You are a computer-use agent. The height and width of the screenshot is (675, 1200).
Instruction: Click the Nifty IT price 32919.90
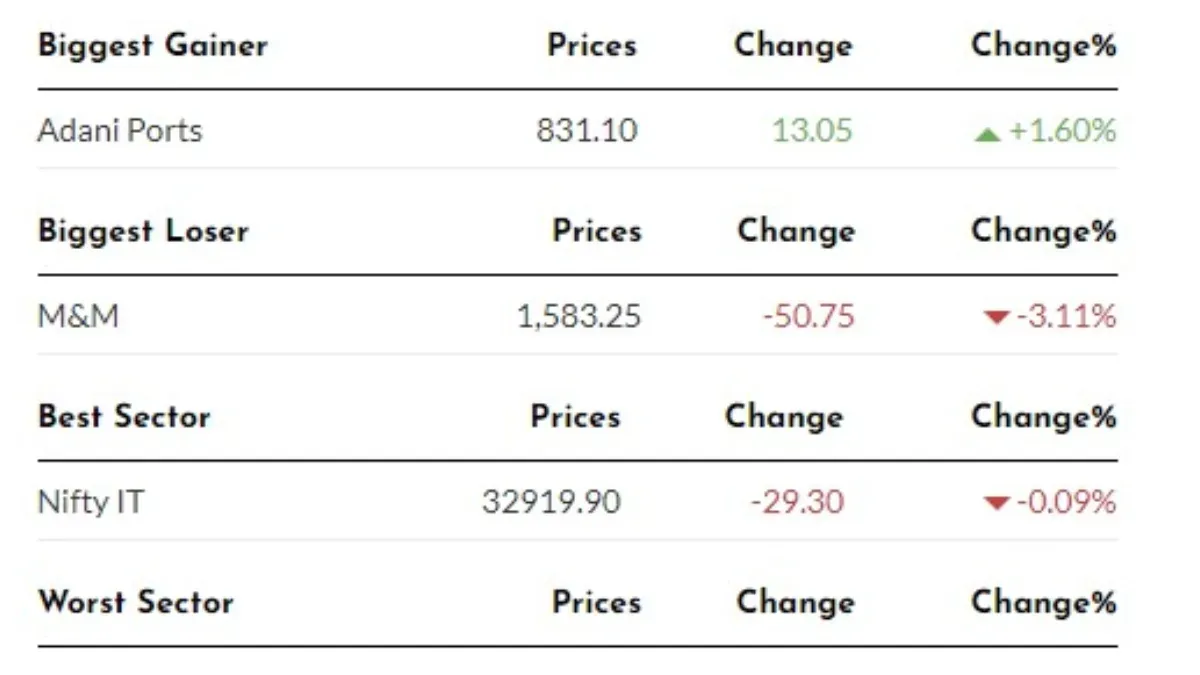click(551, 501)
